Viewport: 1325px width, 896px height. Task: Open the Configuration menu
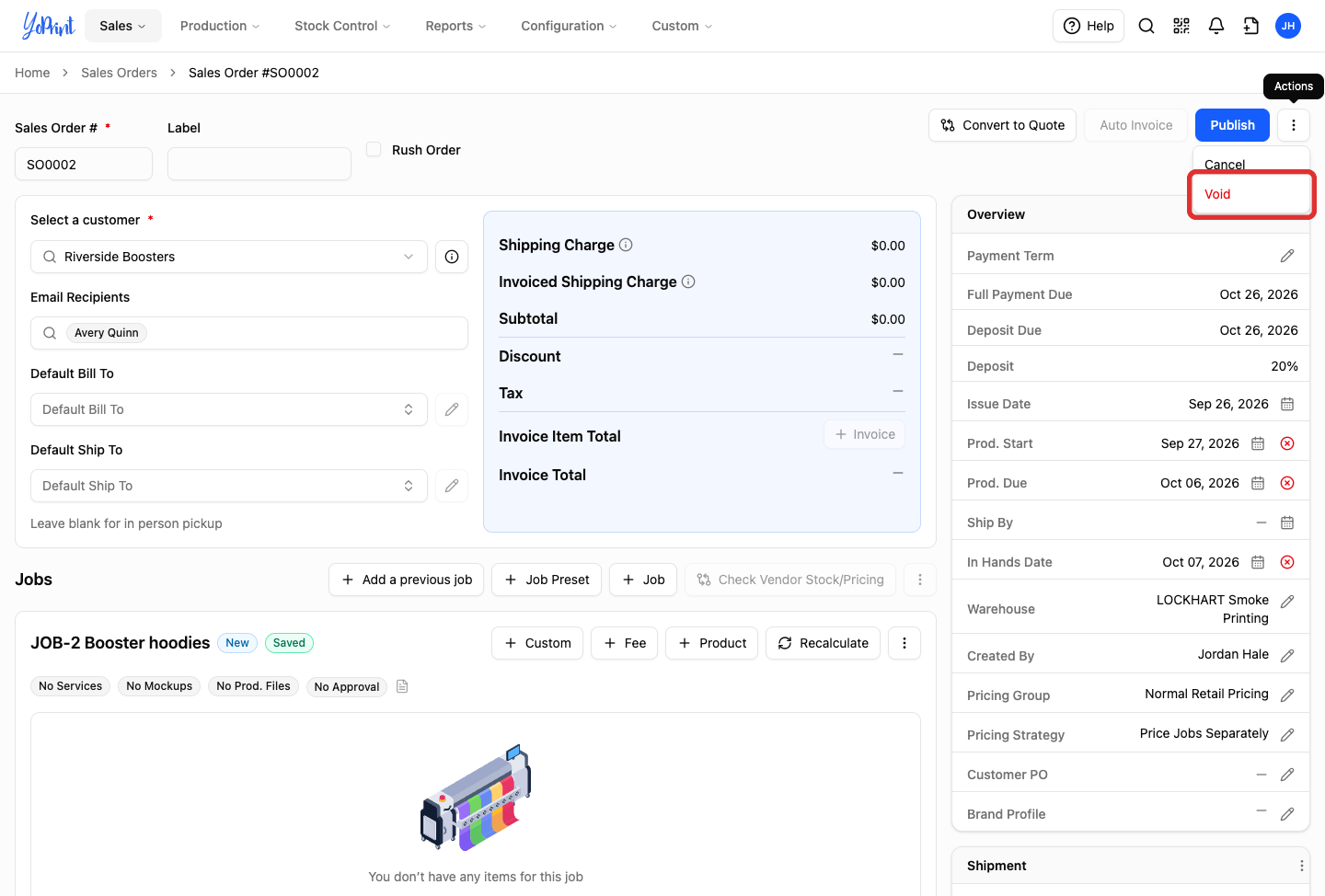[x=569, y=26]
